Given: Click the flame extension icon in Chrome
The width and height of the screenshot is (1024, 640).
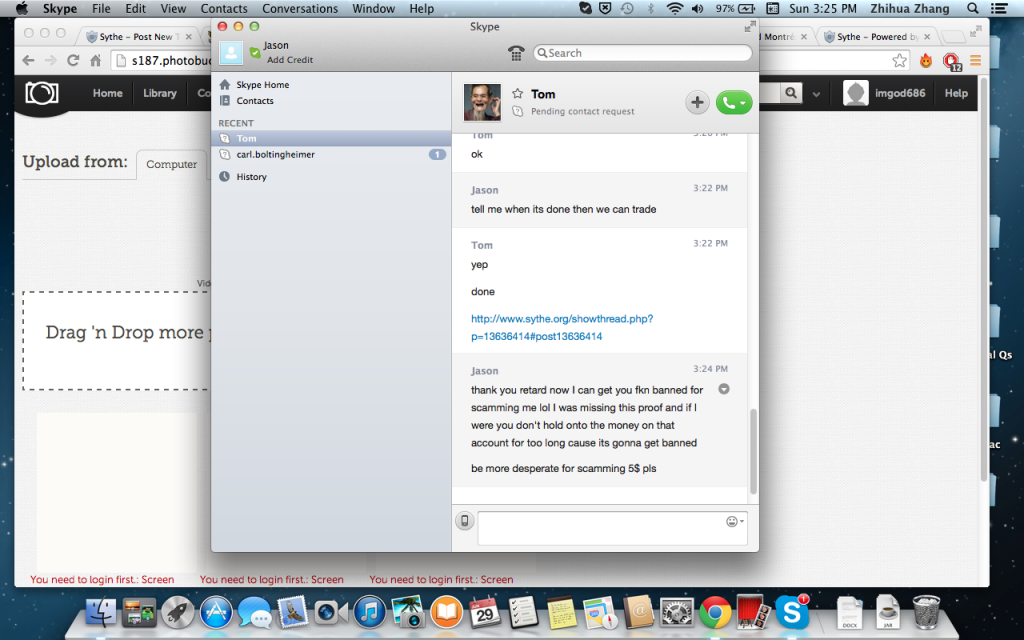Looking at the screenshot, I should pyautogui.click(x=926, y=61).
